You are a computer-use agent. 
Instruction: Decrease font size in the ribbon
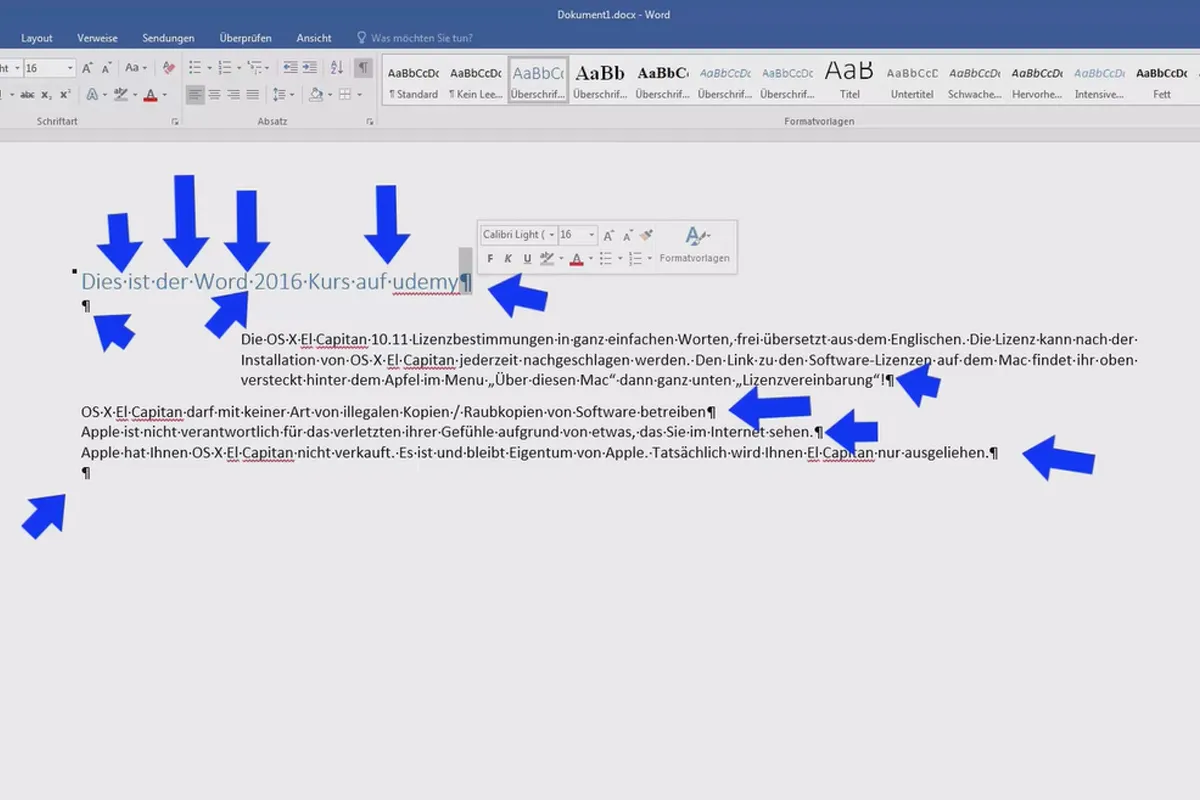[107, 68]
